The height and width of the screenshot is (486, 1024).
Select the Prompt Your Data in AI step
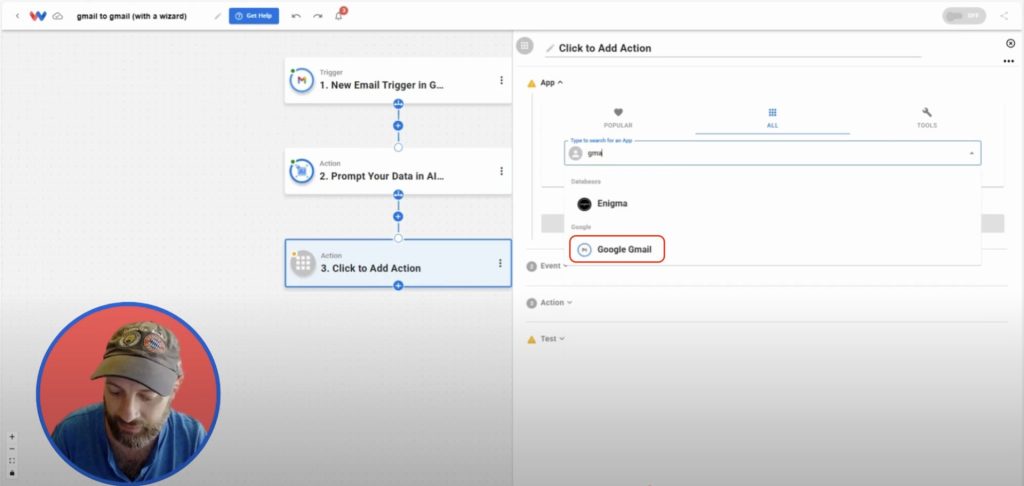coord(398,170)
